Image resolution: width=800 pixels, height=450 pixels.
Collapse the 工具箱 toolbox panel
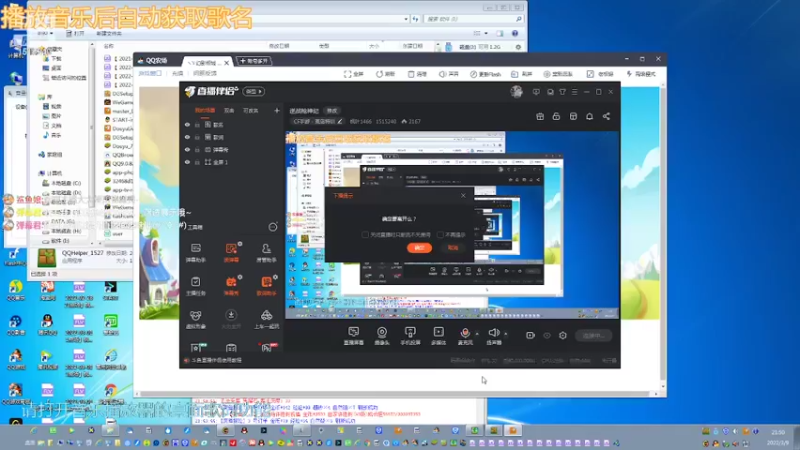click(273, 227)
